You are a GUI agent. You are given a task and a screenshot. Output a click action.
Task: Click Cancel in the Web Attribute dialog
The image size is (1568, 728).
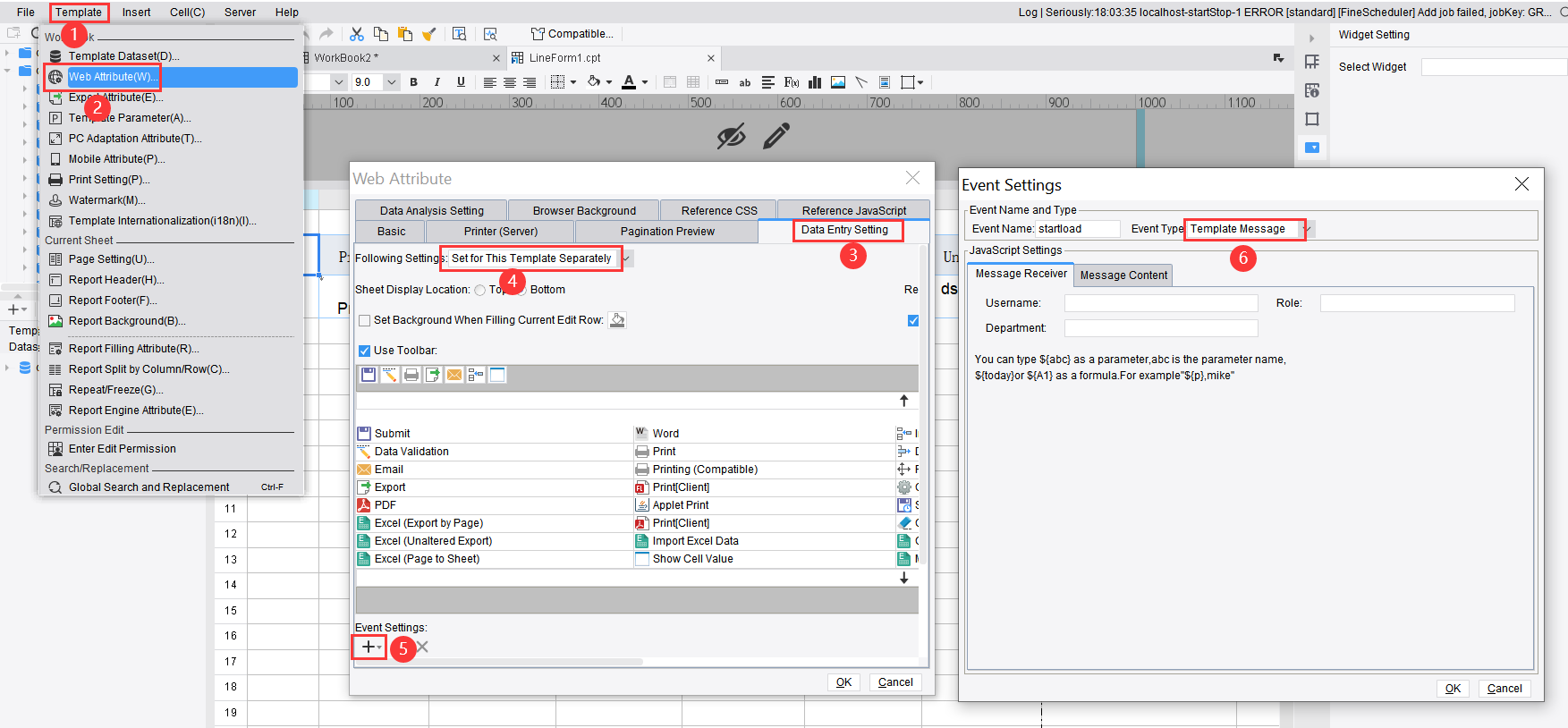pos(895,682)
